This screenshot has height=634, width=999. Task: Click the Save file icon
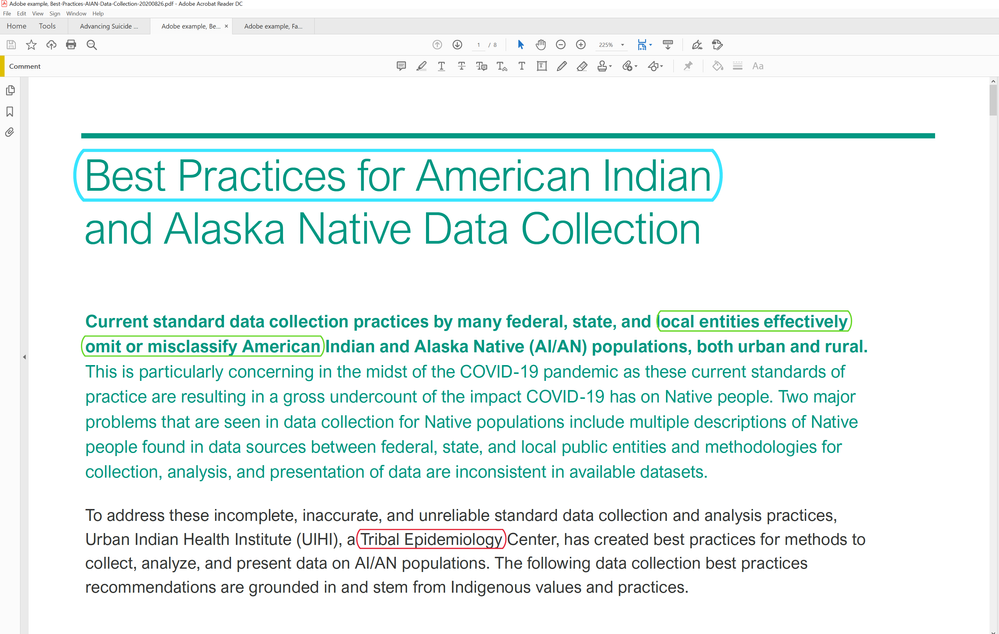[11, 45]
